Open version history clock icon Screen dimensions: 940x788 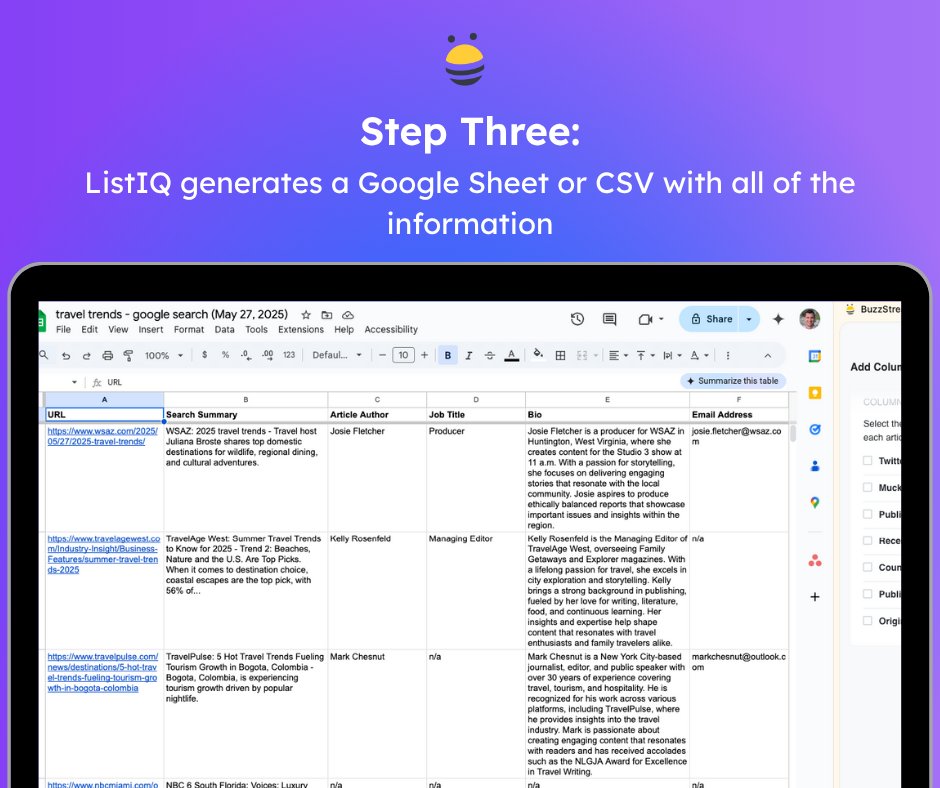[577, 319]
